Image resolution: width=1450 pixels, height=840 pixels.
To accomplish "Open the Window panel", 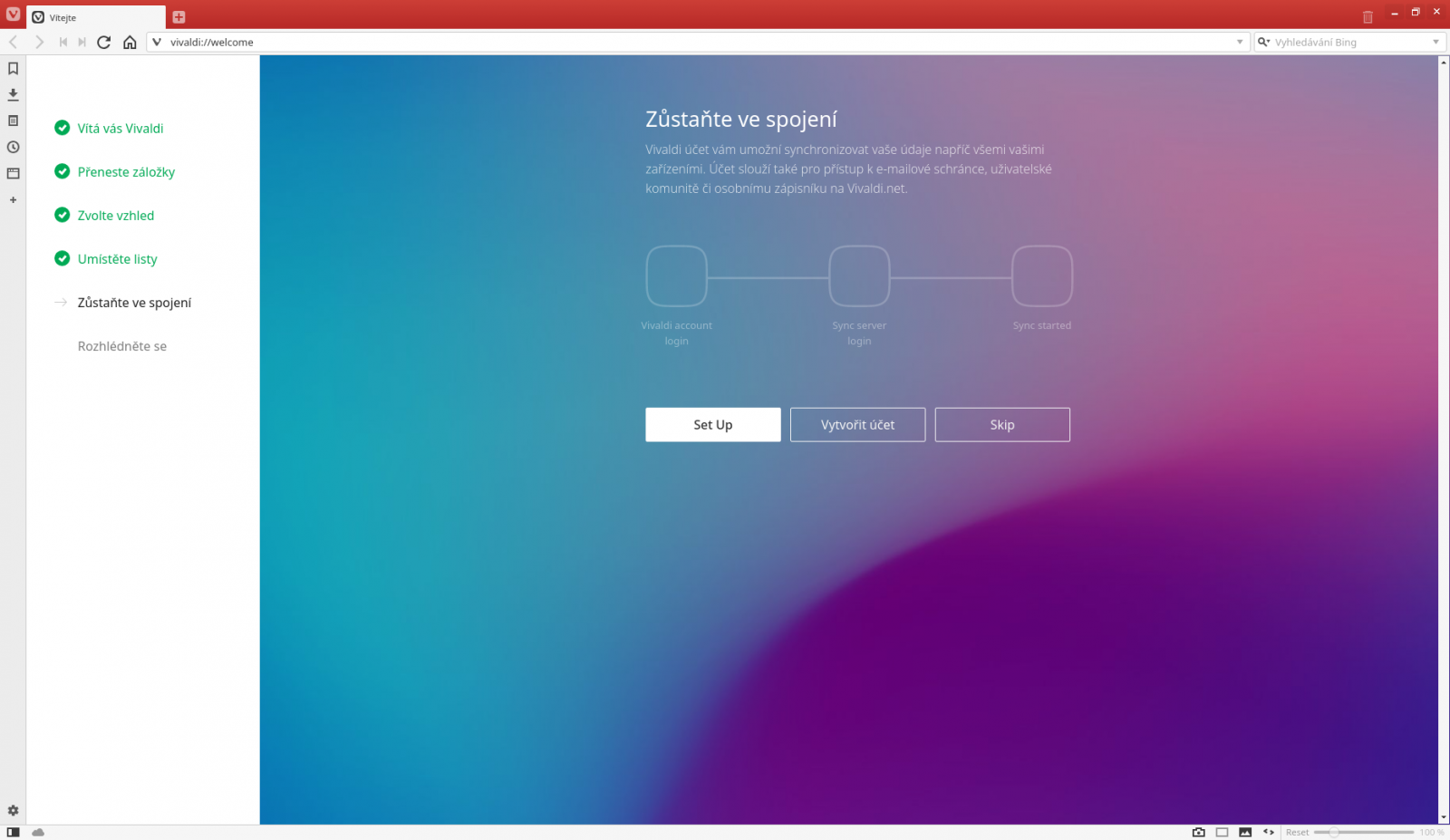I will tap(13, 172).
